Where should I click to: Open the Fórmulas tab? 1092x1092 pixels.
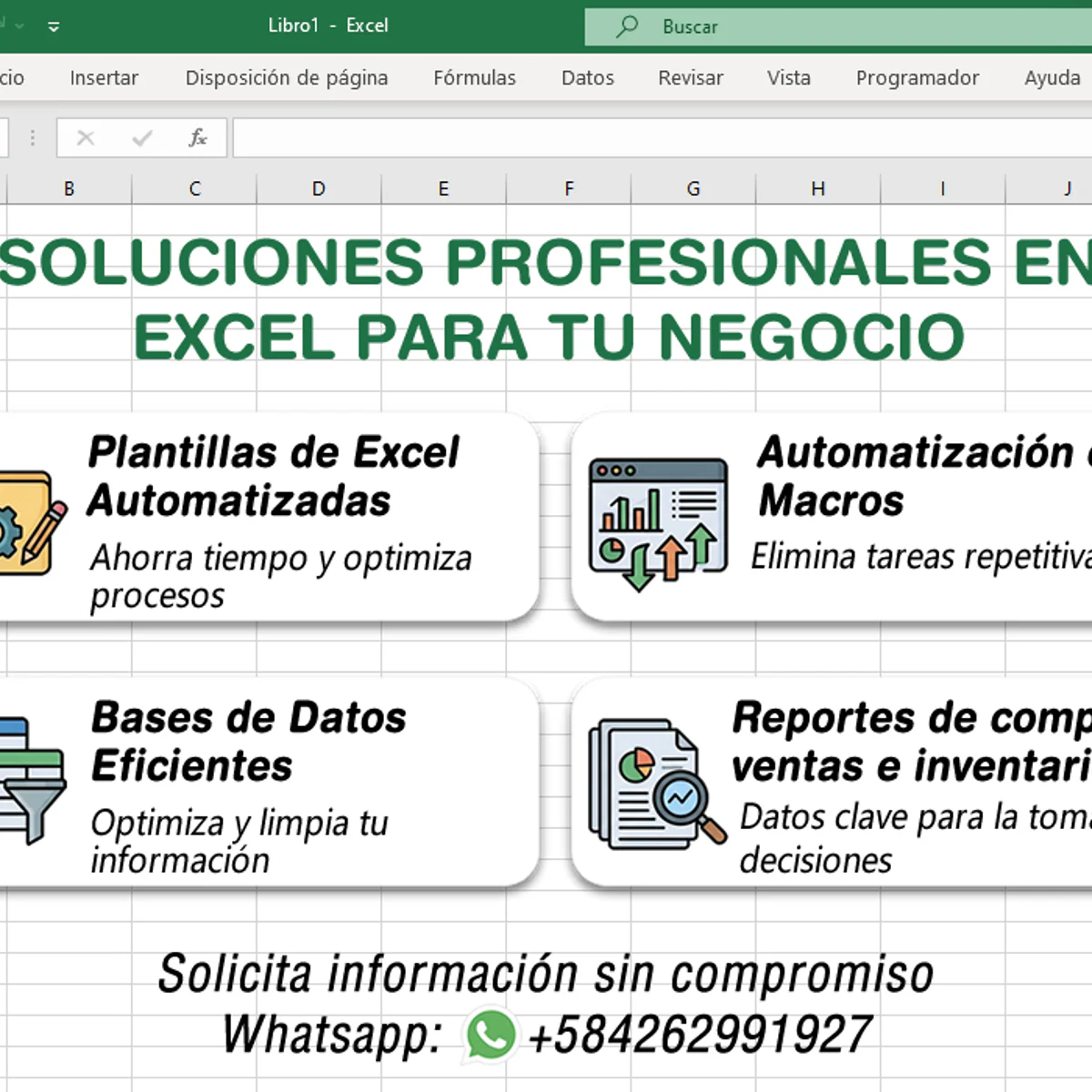click(x=474, y=78)
